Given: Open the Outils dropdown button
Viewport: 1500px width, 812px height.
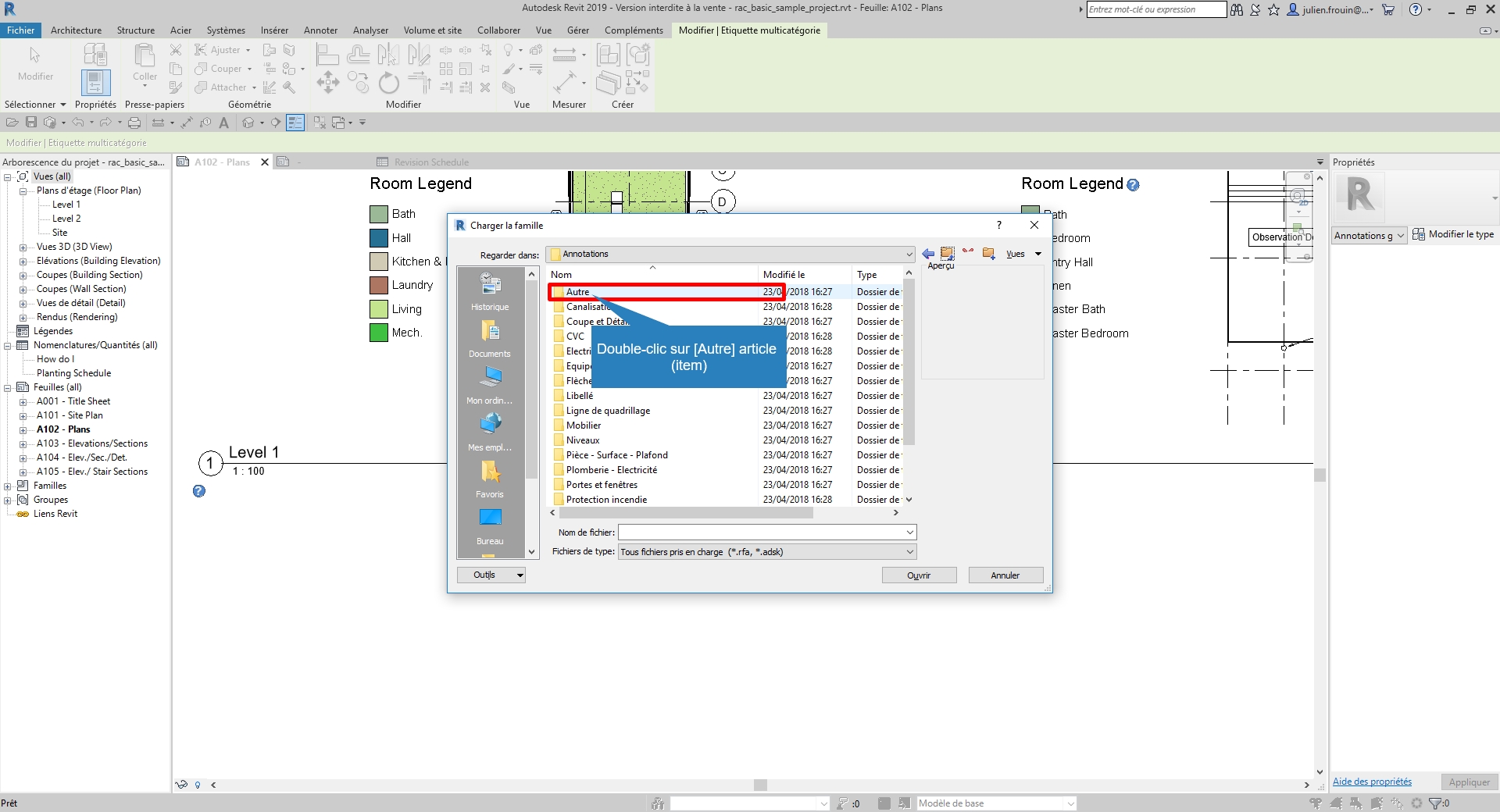Looking at the screenshot, I should (x=491, y=575).
